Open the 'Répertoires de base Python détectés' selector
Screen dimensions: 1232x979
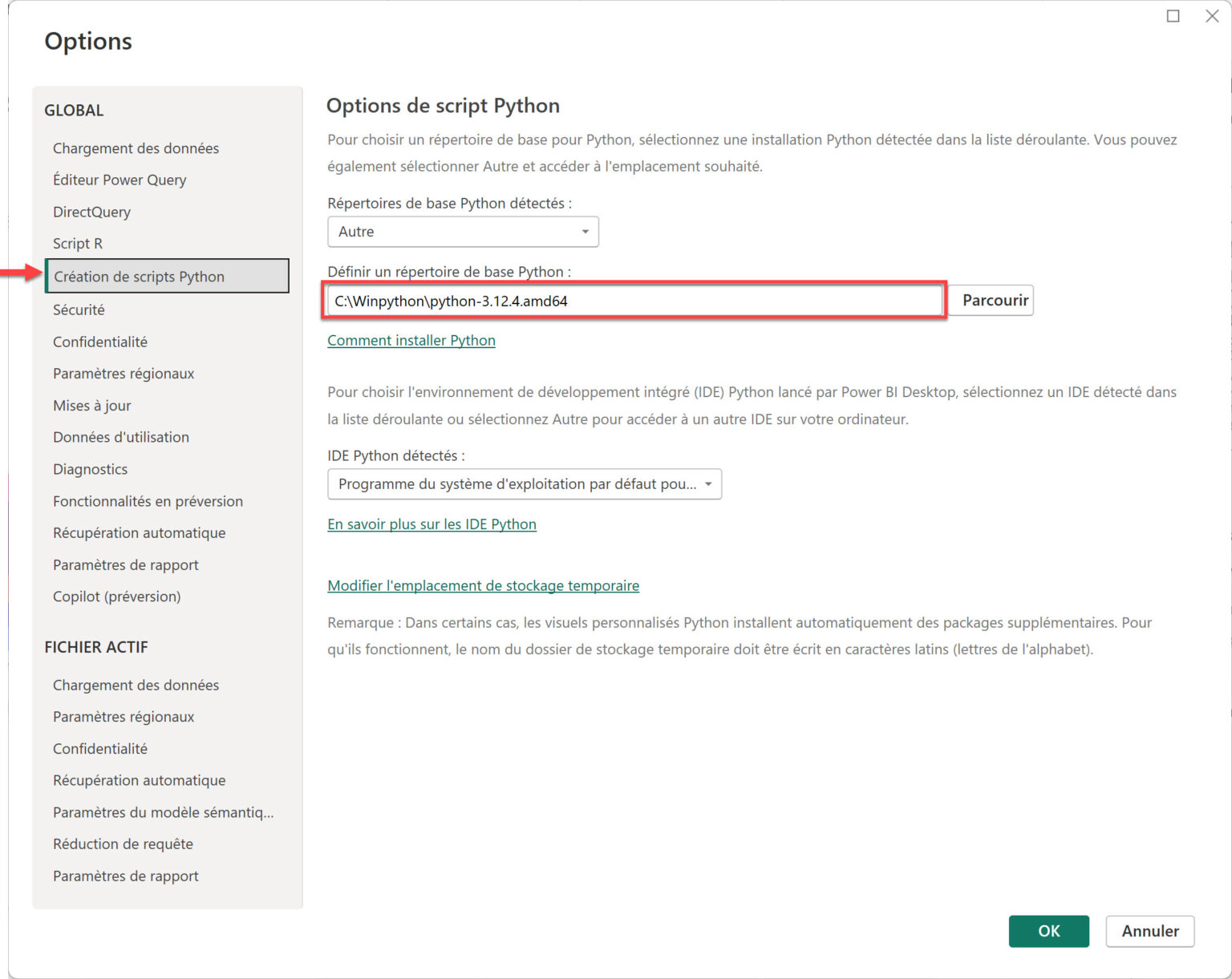click(462, 232)
